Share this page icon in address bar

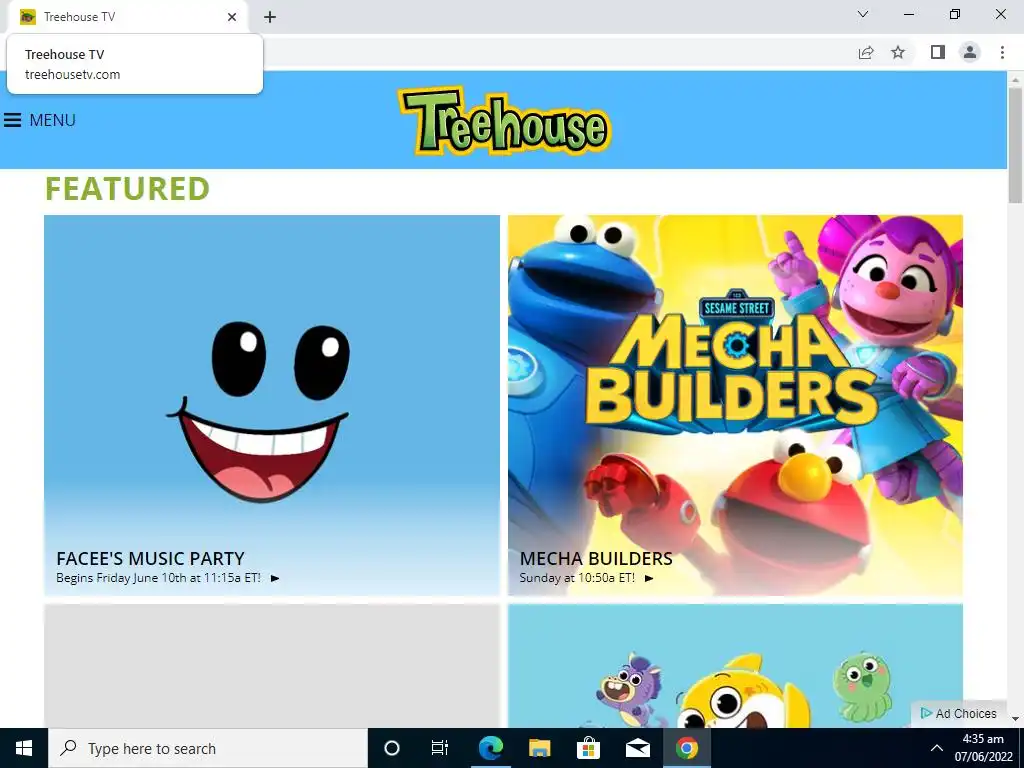(866, 52)
